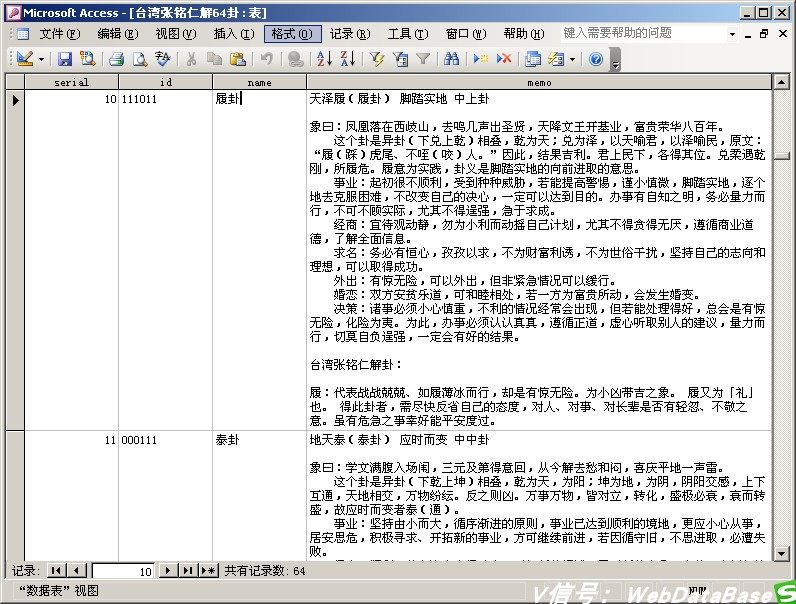Click the vertical scrollbar up arrow
This screenshot has width=796, height=604.
781,82
